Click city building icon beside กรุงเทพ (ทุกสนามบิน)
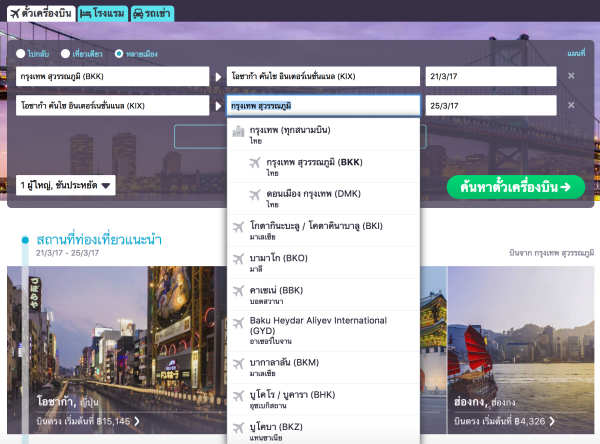Image resolution: width=600 pixels, height=444 pixels. pyautogui.click(x=238, y=131)
